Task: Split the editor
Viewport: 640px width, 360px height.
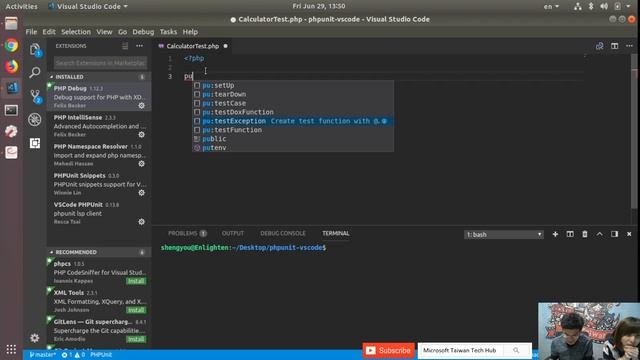Action: click(615, 46)
